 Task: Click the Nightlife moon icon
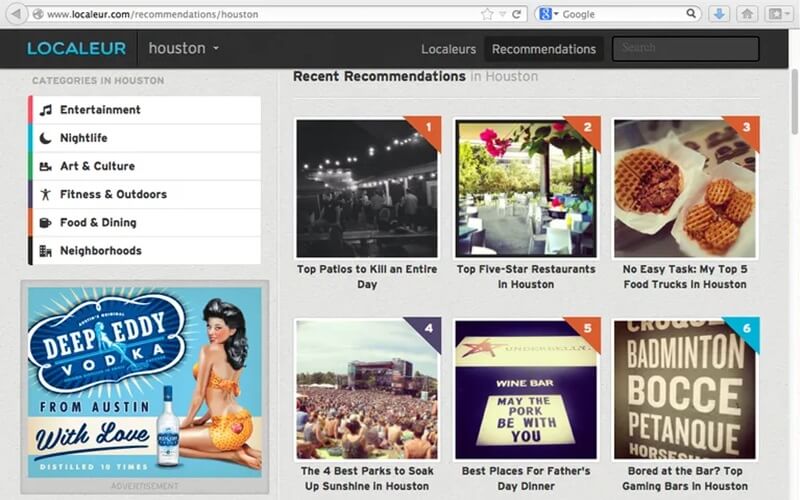click(x=46, y=138)
